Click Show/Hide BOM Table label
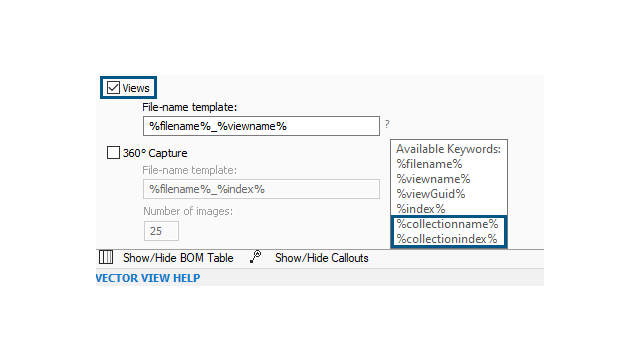The image size is (640, 360). pos(178,258)
